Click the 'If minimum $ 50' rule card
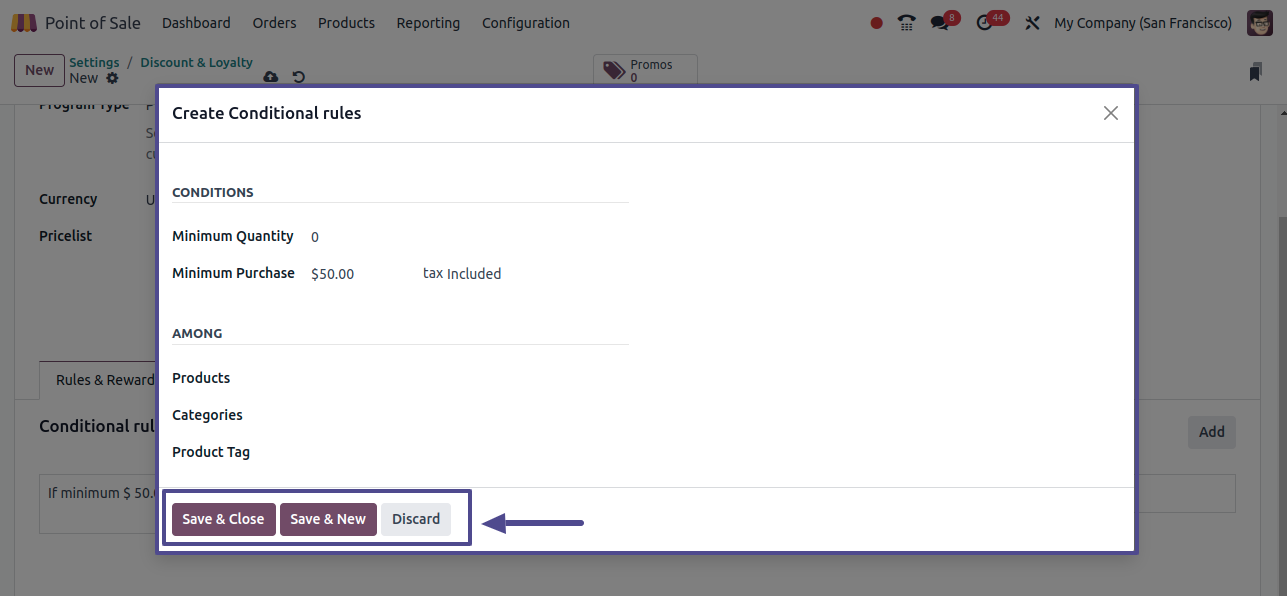The width and height of the screenshot is (1287, 596). point(98,503)
